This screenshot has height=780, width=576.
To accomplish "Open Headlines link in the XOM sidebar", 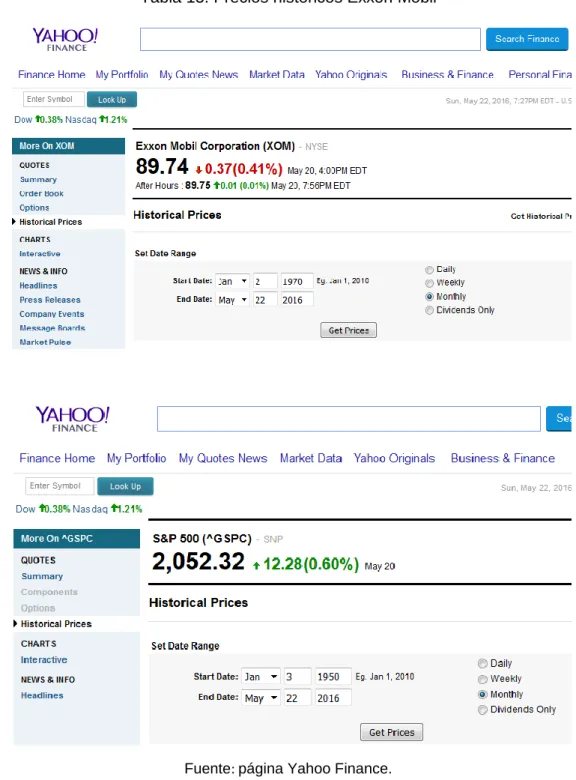I will pyautogui.click(x=38, y=286).
